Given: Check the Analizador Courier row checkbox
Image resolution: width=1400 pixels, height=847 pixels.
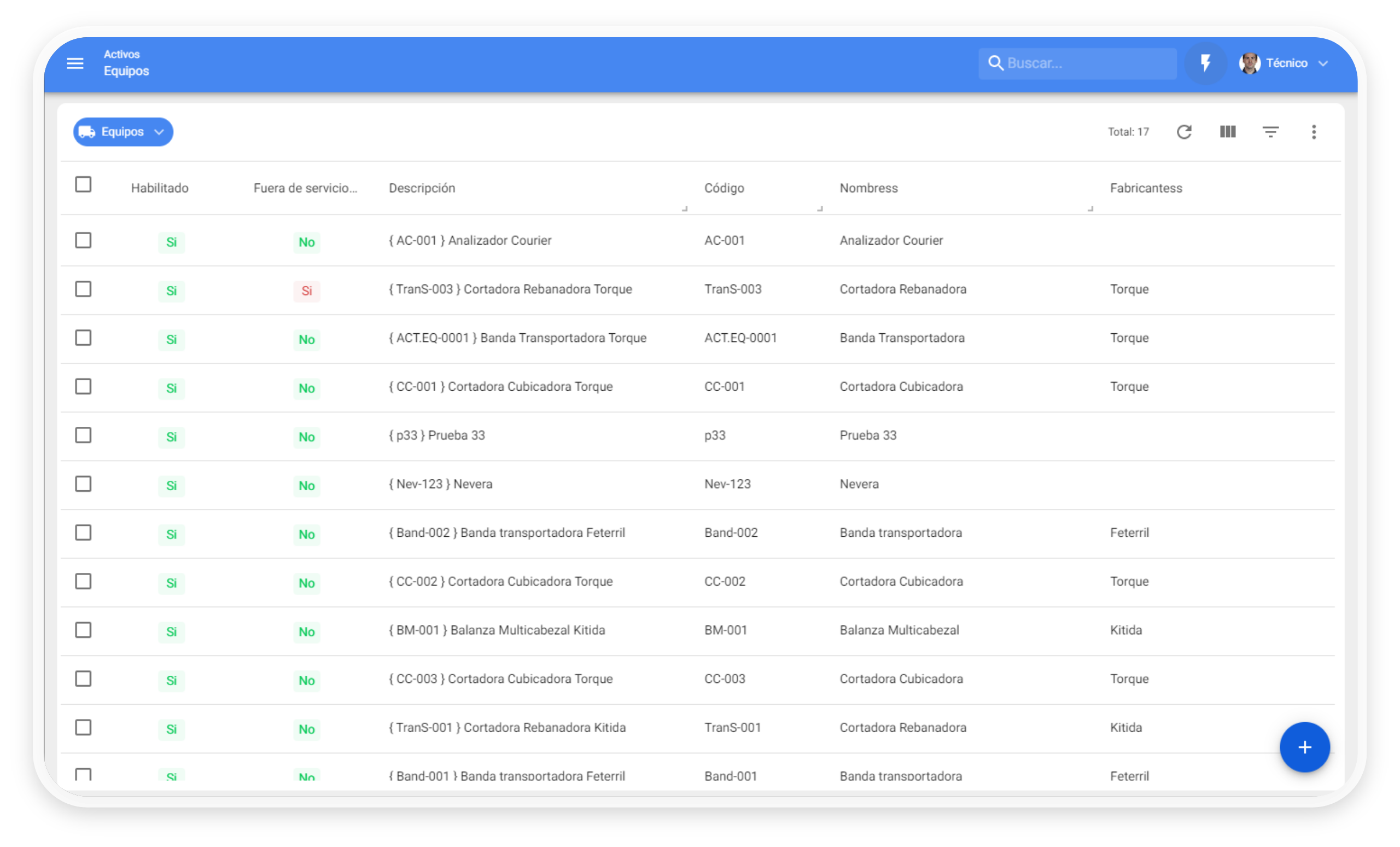Looking at the screenshot, I should tap(84, 240).
